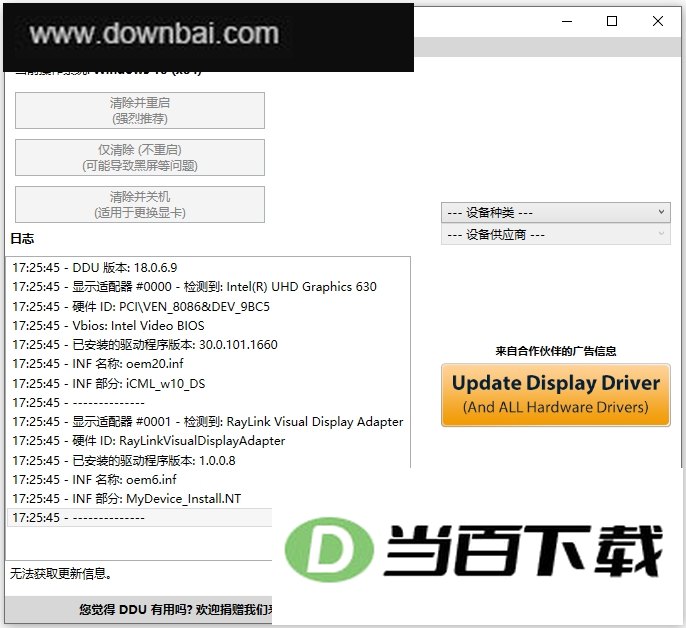This screenshot has width=686, height=628.
Task: Select the PCI\VEN_8086&DEV_9BC5 hardware ID line
Action: click(141, 306)
